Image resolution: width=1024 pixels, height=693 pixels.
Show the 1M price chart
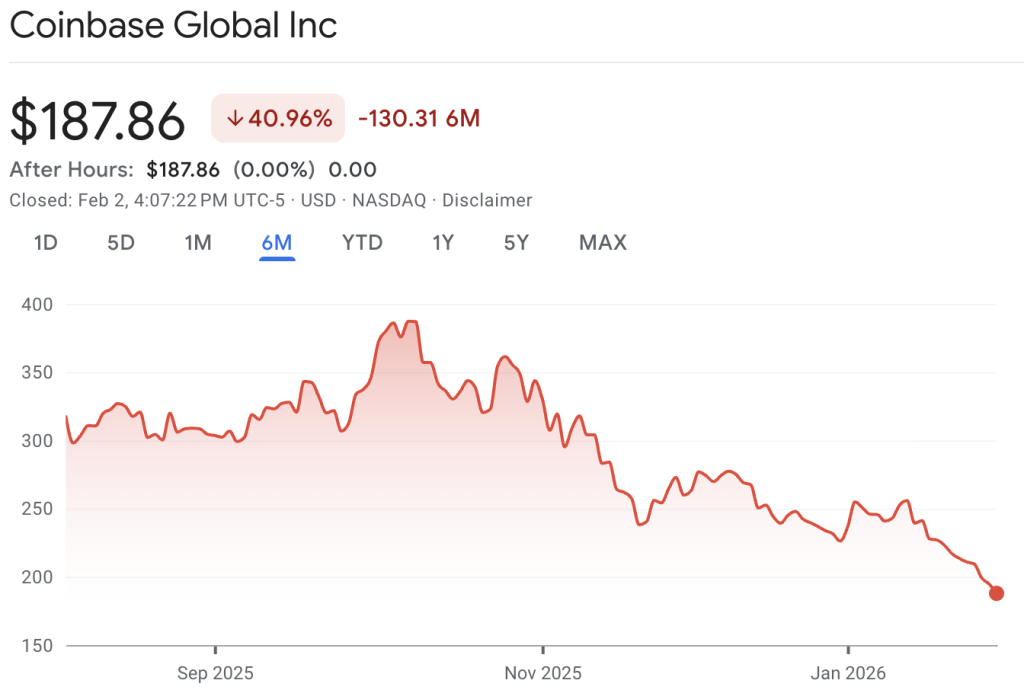(x=198, y=243)
